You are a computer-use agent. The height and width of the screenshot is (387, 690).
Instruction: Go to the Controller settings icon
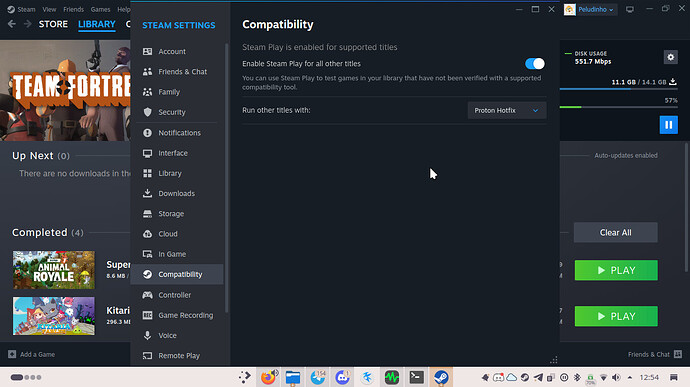pos(147,295)
